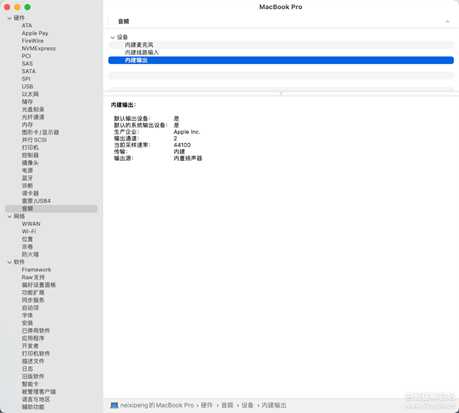
Task: Open 并行 SCSI in the sidebar
Action: click(x=34, y=140)
